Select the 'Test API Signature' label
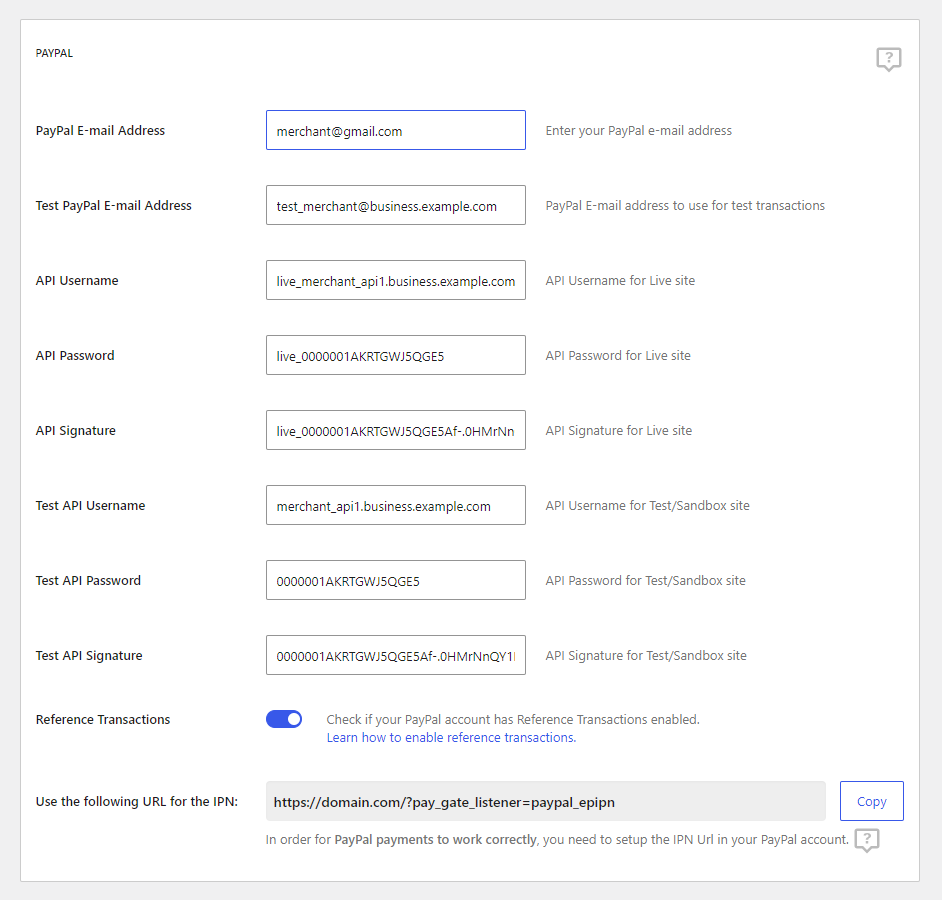This screenshot has width=942, height=900. pyautogui.click(x=89, y=656)
